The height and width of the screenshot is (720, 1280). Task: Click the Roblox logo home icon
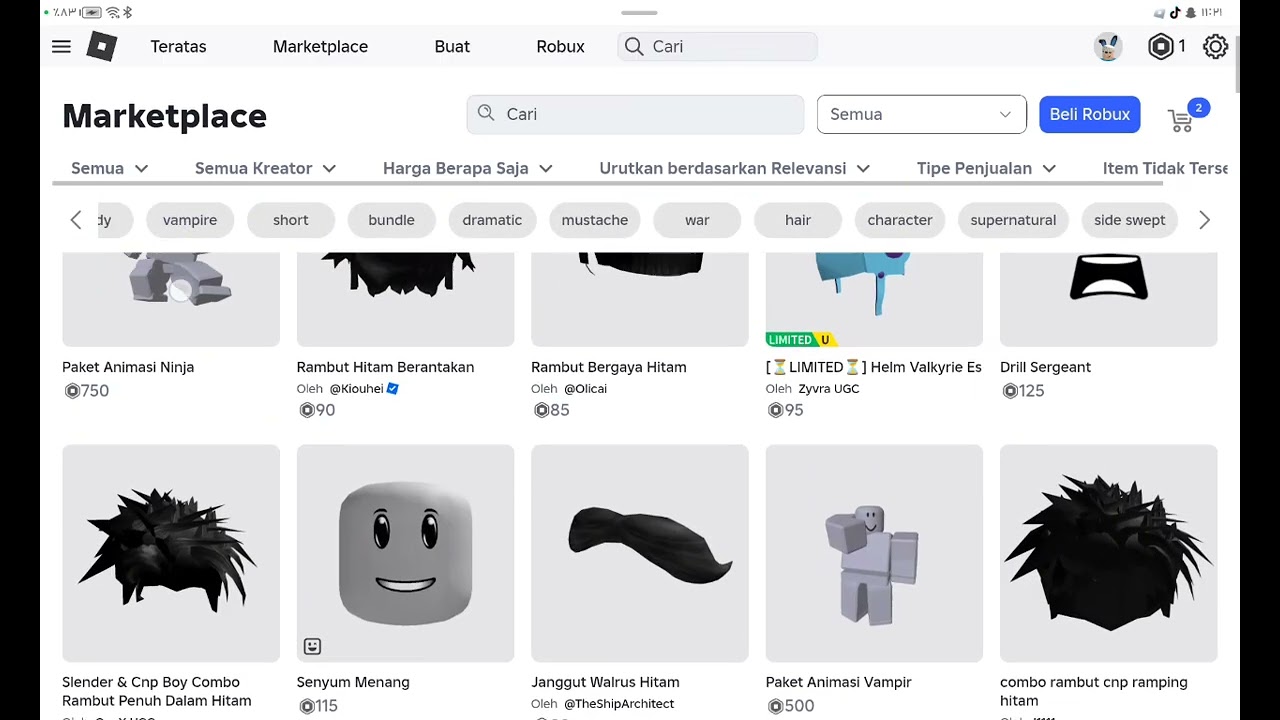click(x=102, y=46)
